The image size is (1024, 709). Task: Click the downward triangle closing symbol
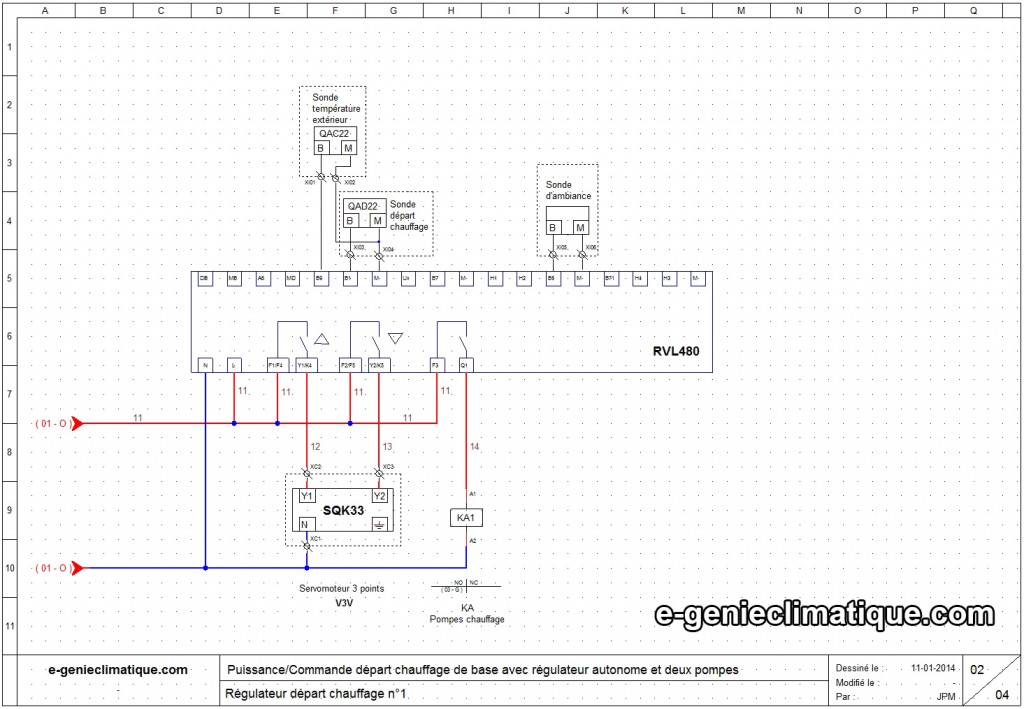click(x=395, y=338)
